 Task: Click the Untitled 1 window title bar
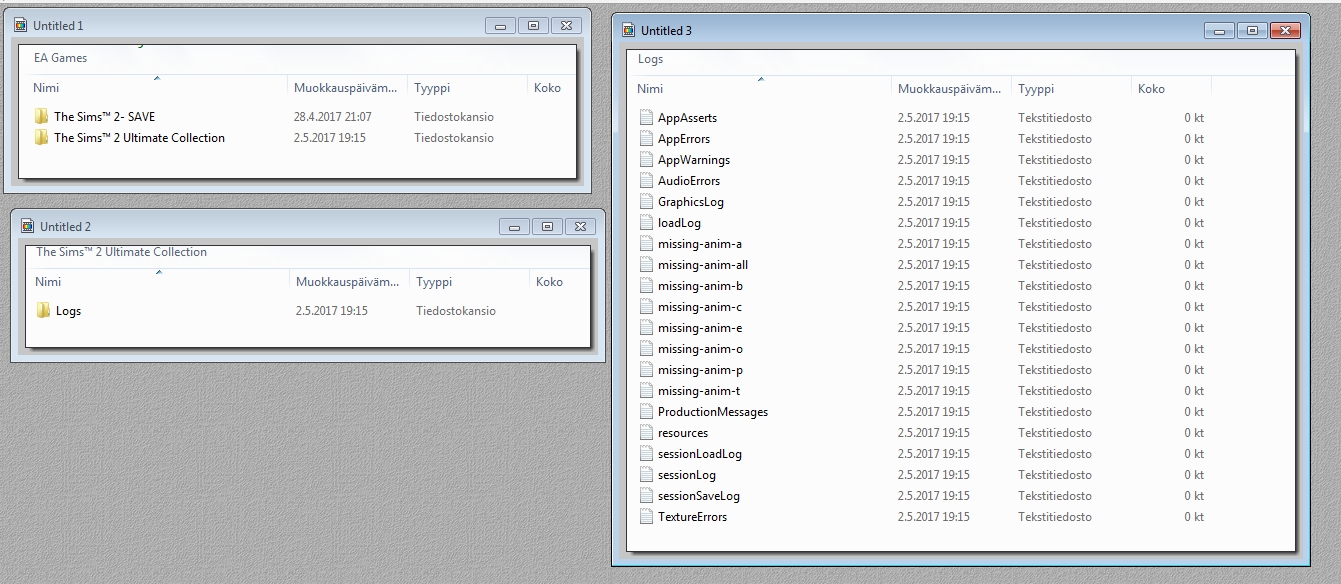click(x=250, y=25)
